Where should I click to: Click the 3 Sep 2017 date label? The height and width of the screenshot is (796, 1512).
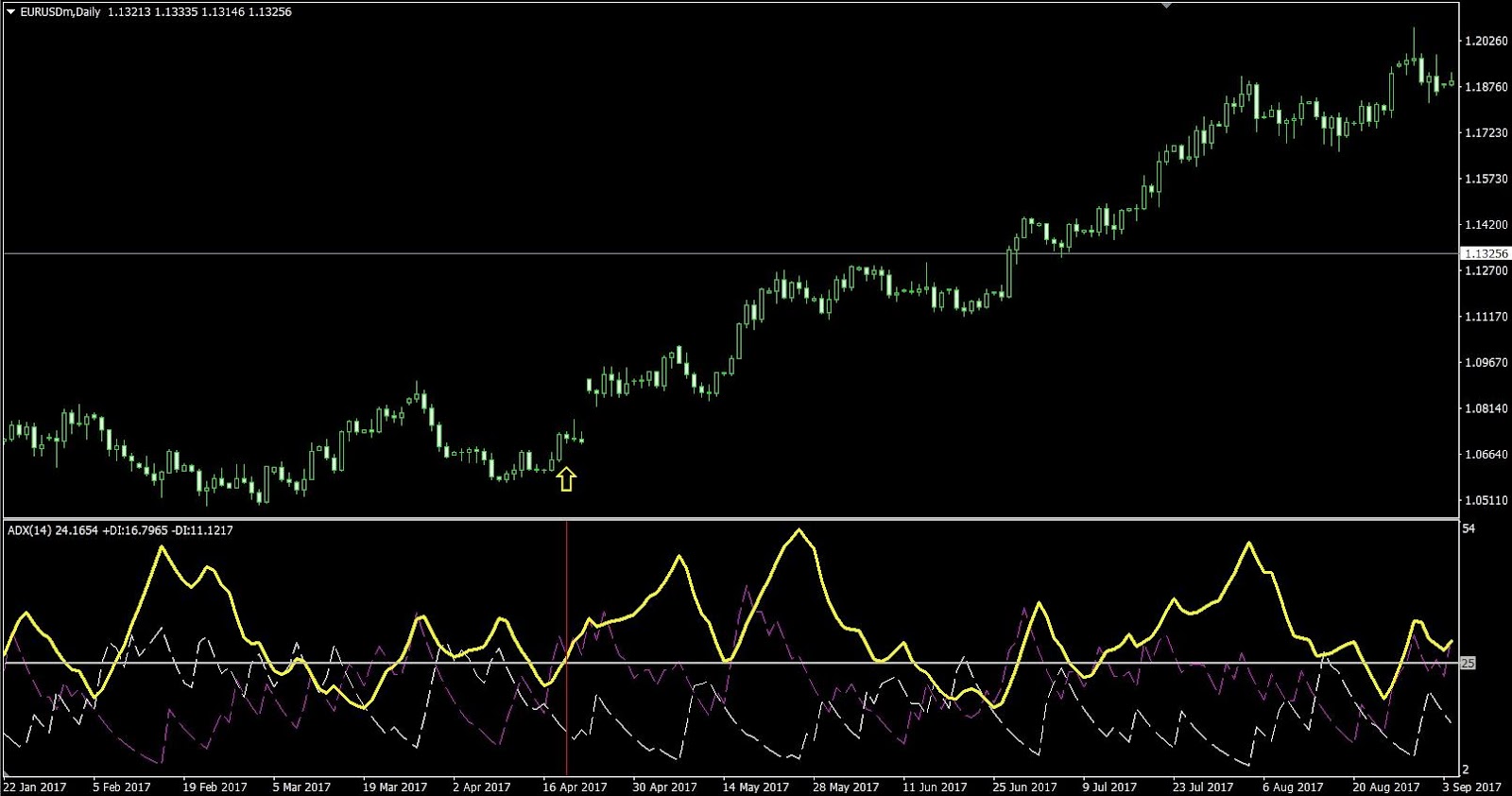coord(1472,787)
